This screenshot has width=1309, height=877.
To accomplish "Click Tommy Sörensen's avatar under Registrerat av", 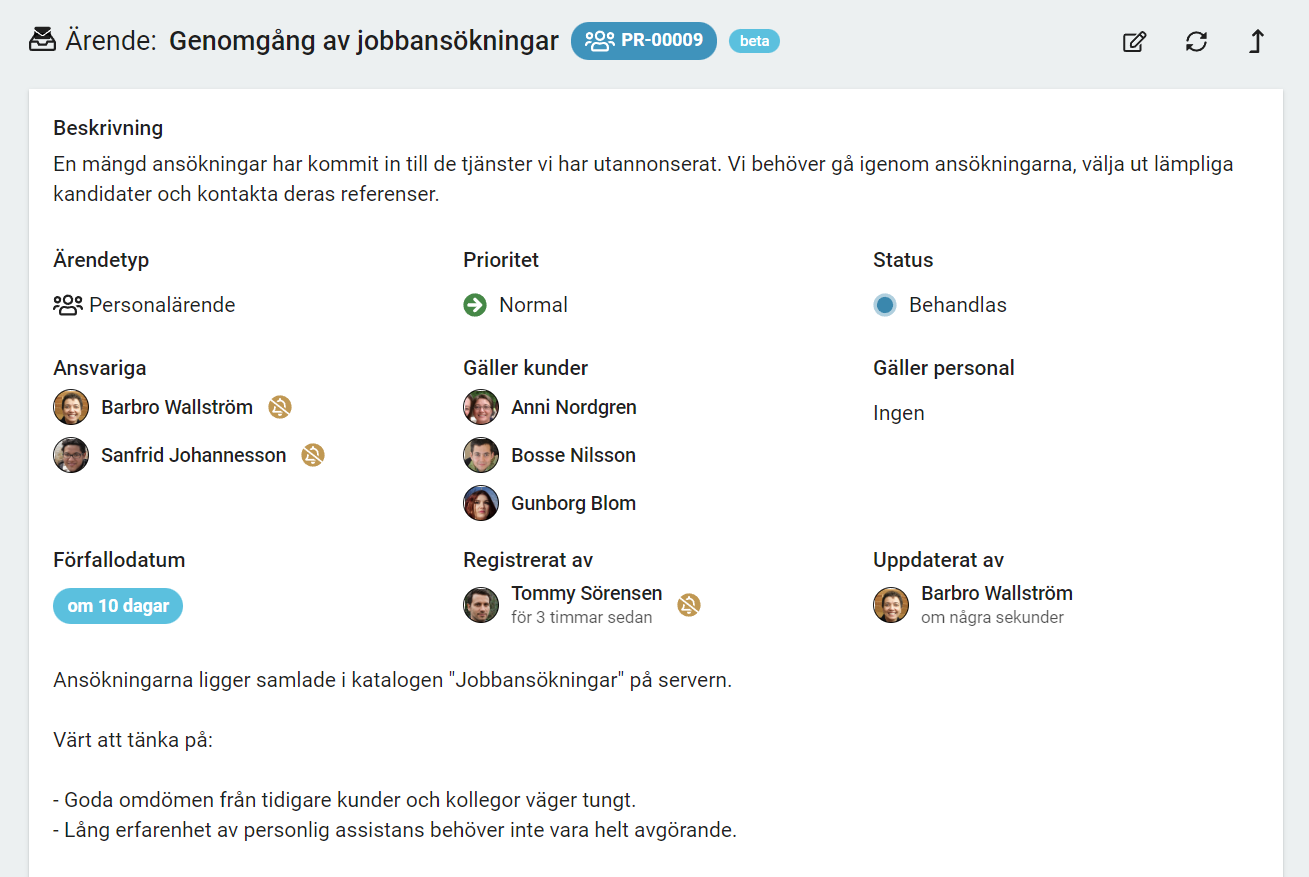I will [x=480, y=604].
